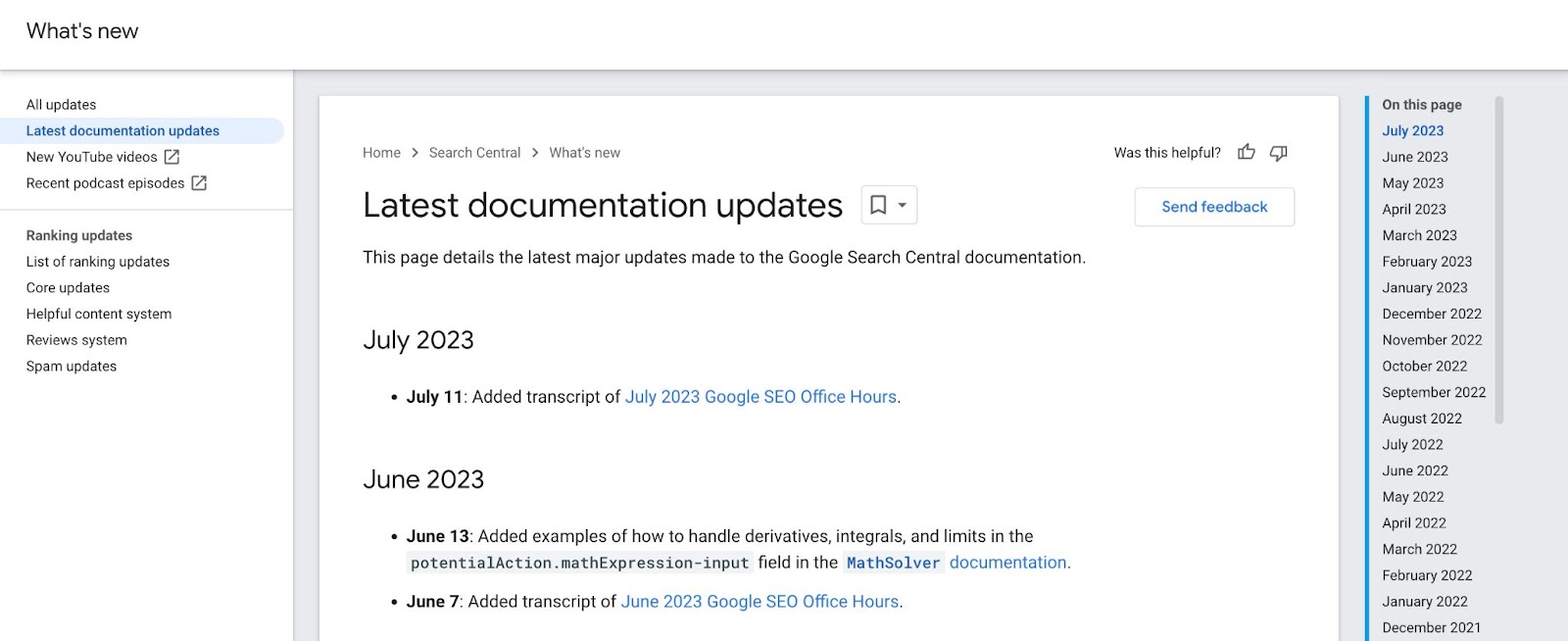Click the MathSolver code link
Viewport: 1568px width, 641px height.
point(893,563)
